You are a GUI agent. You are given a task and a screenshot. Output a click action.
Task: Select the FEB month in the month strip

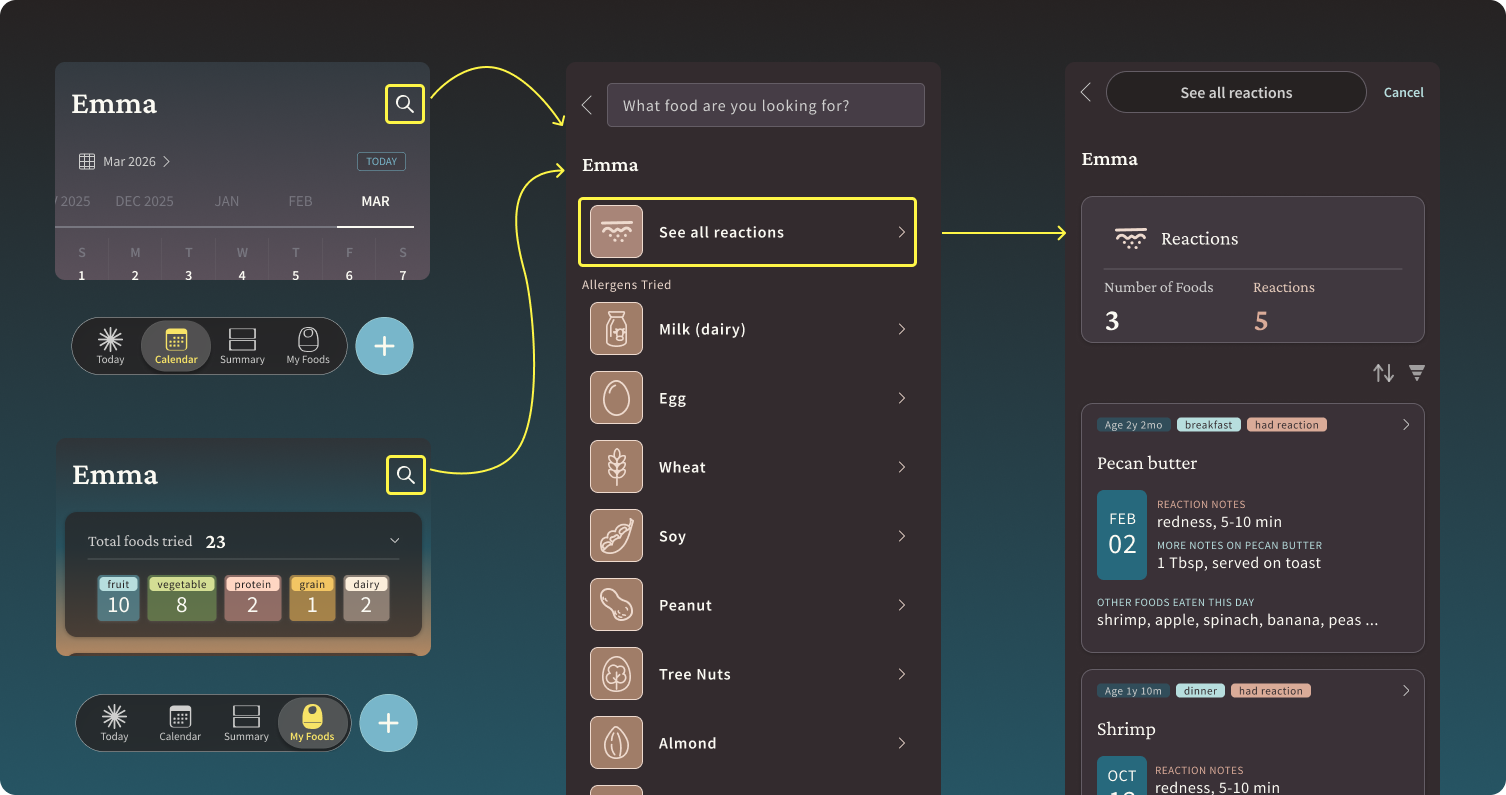pos(300,201)
